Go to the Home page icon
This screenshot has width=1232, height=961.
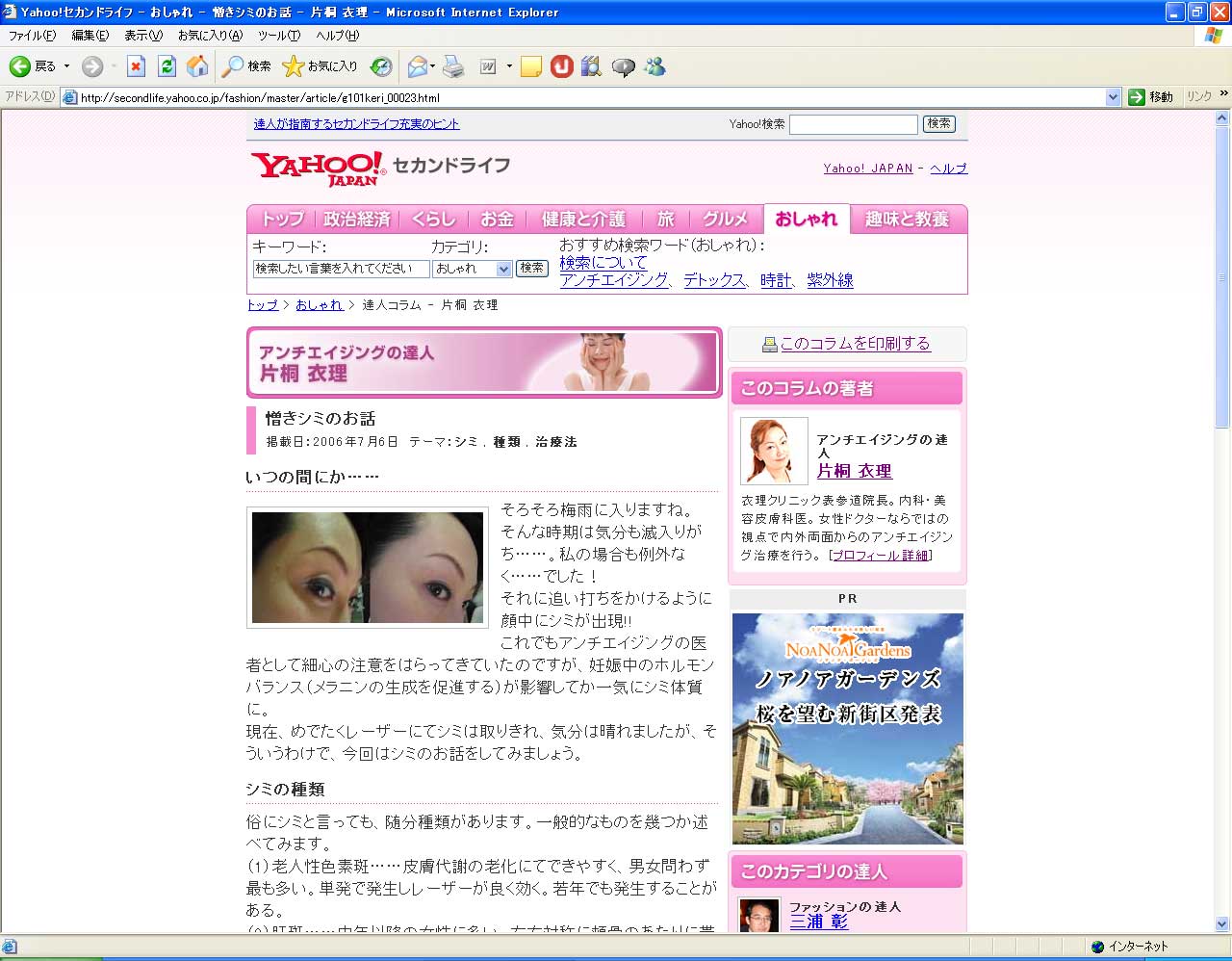tap(197, 66)
